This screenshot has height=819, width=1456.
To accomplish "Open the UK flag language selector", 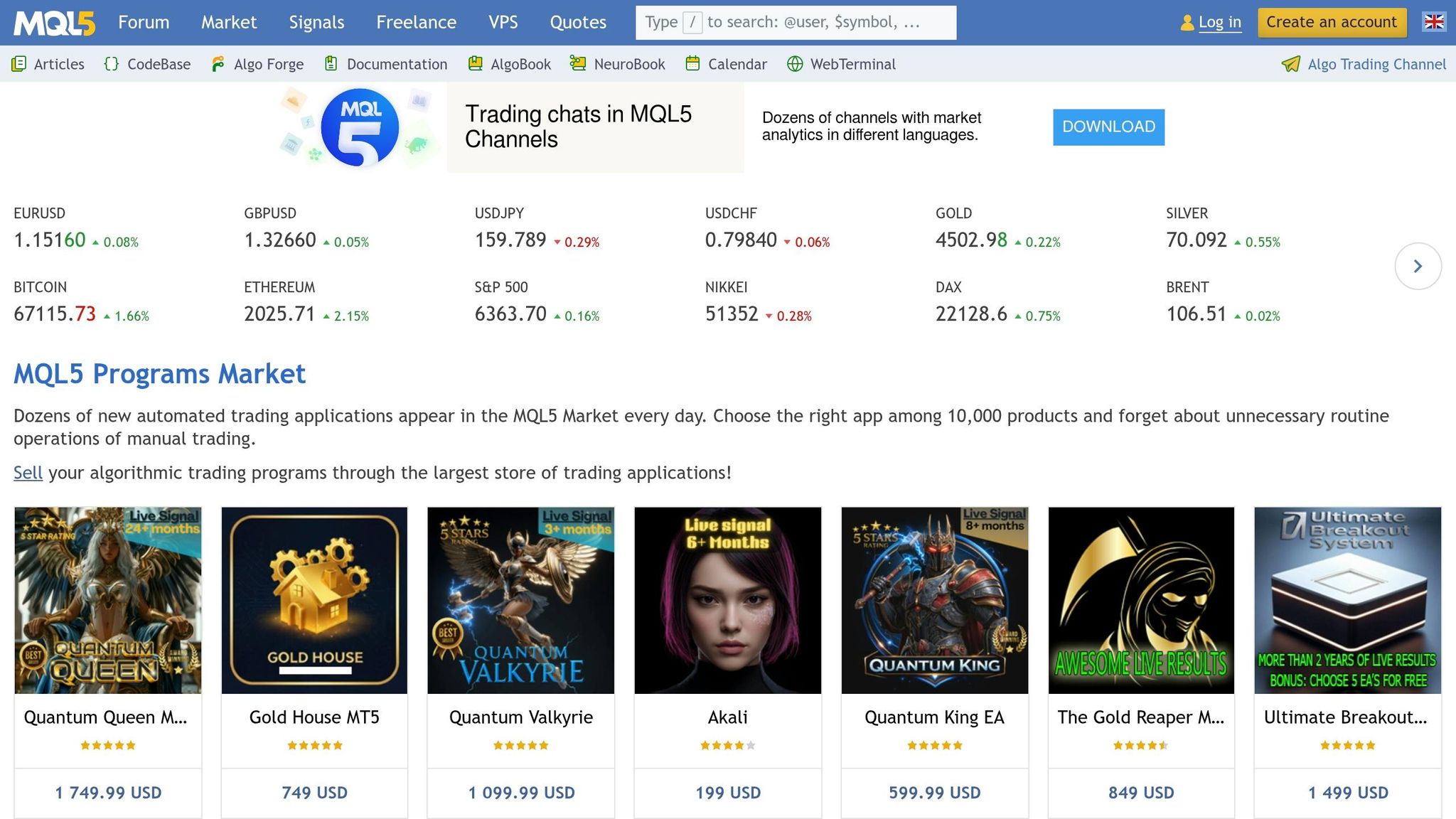I will pos(1434,22).
